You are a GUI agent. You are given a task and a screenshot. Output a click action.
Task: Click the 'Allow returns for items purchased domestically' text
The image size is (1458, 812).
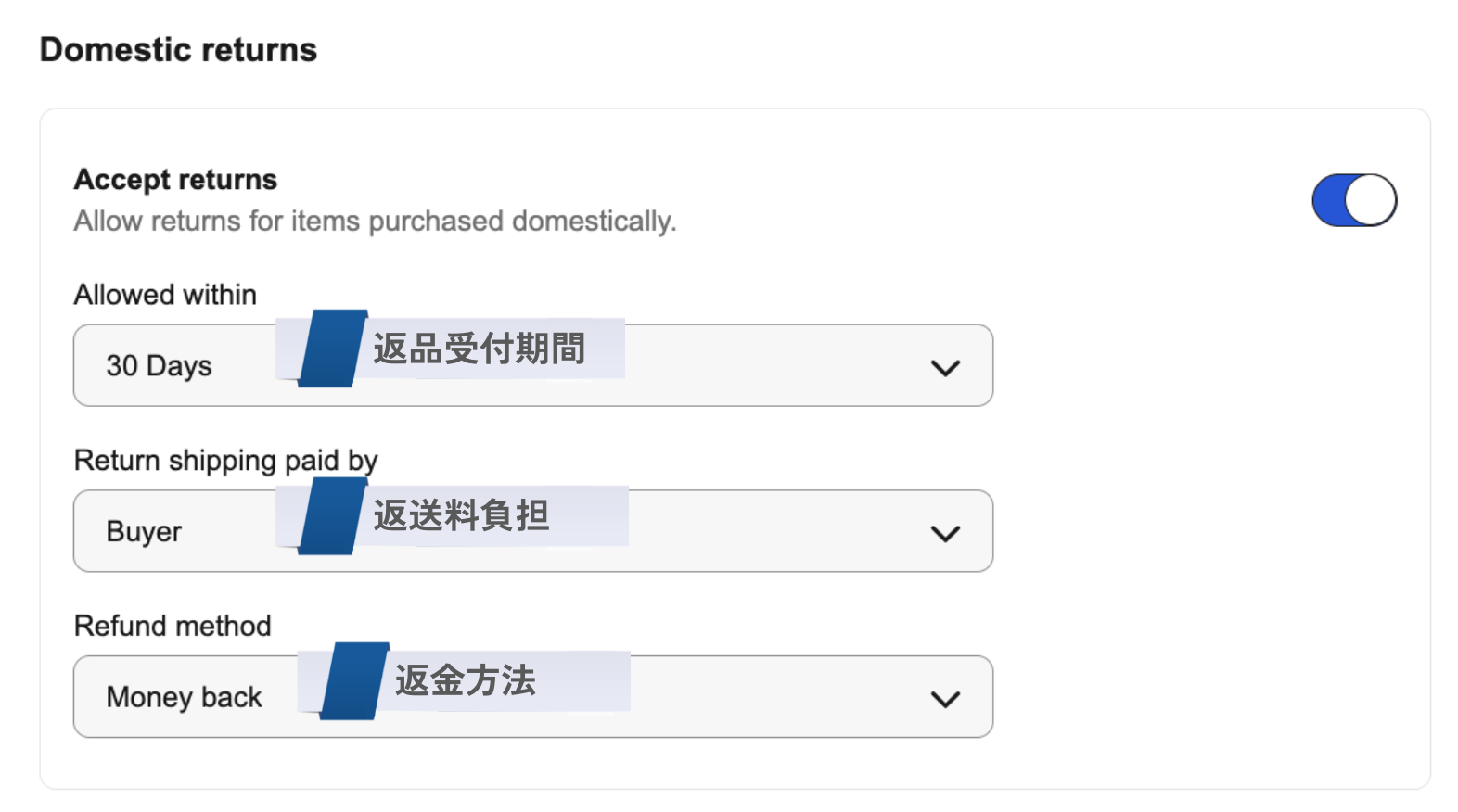click(375, 222)
